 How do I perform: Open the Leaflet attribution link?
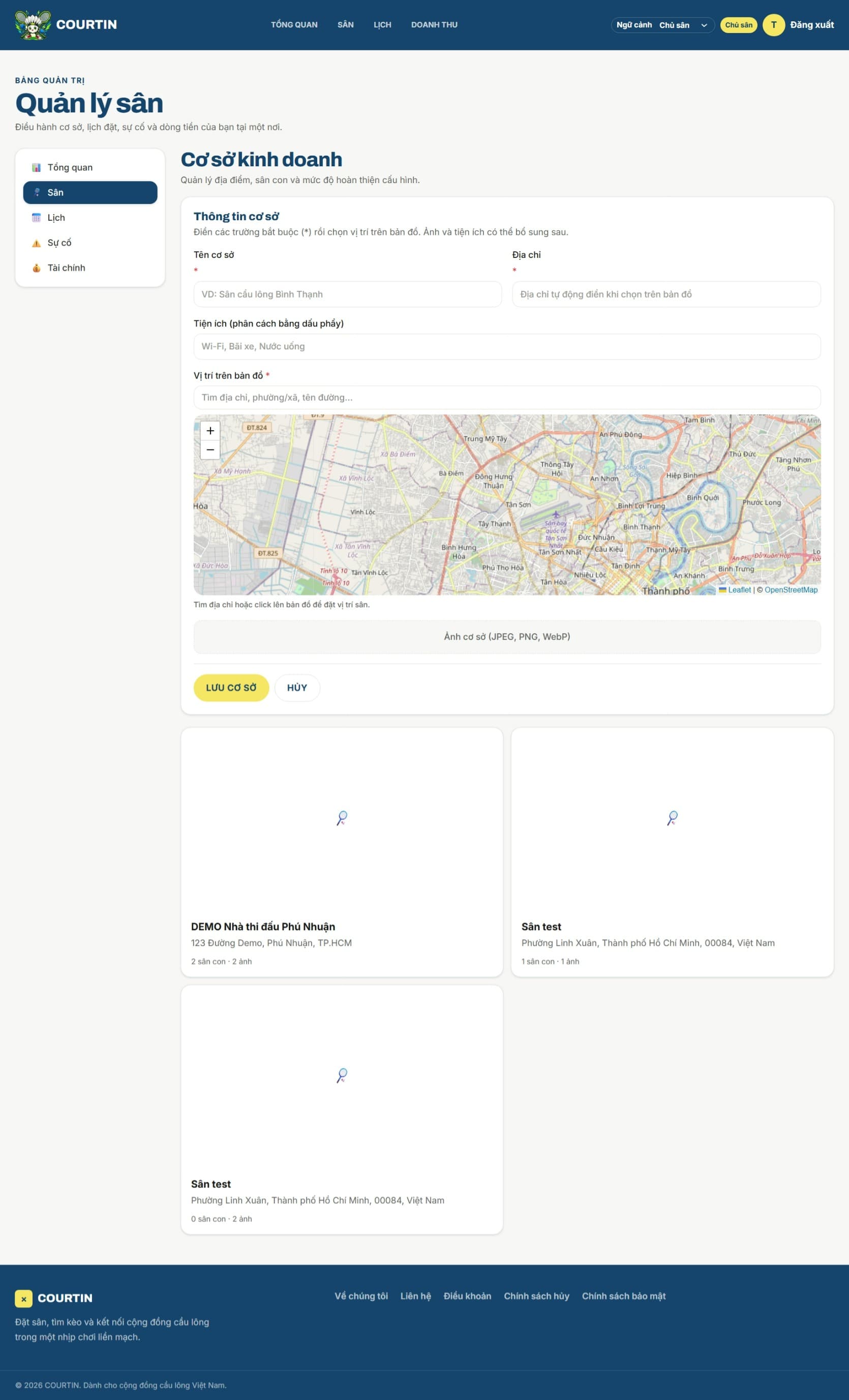(739, 590)
